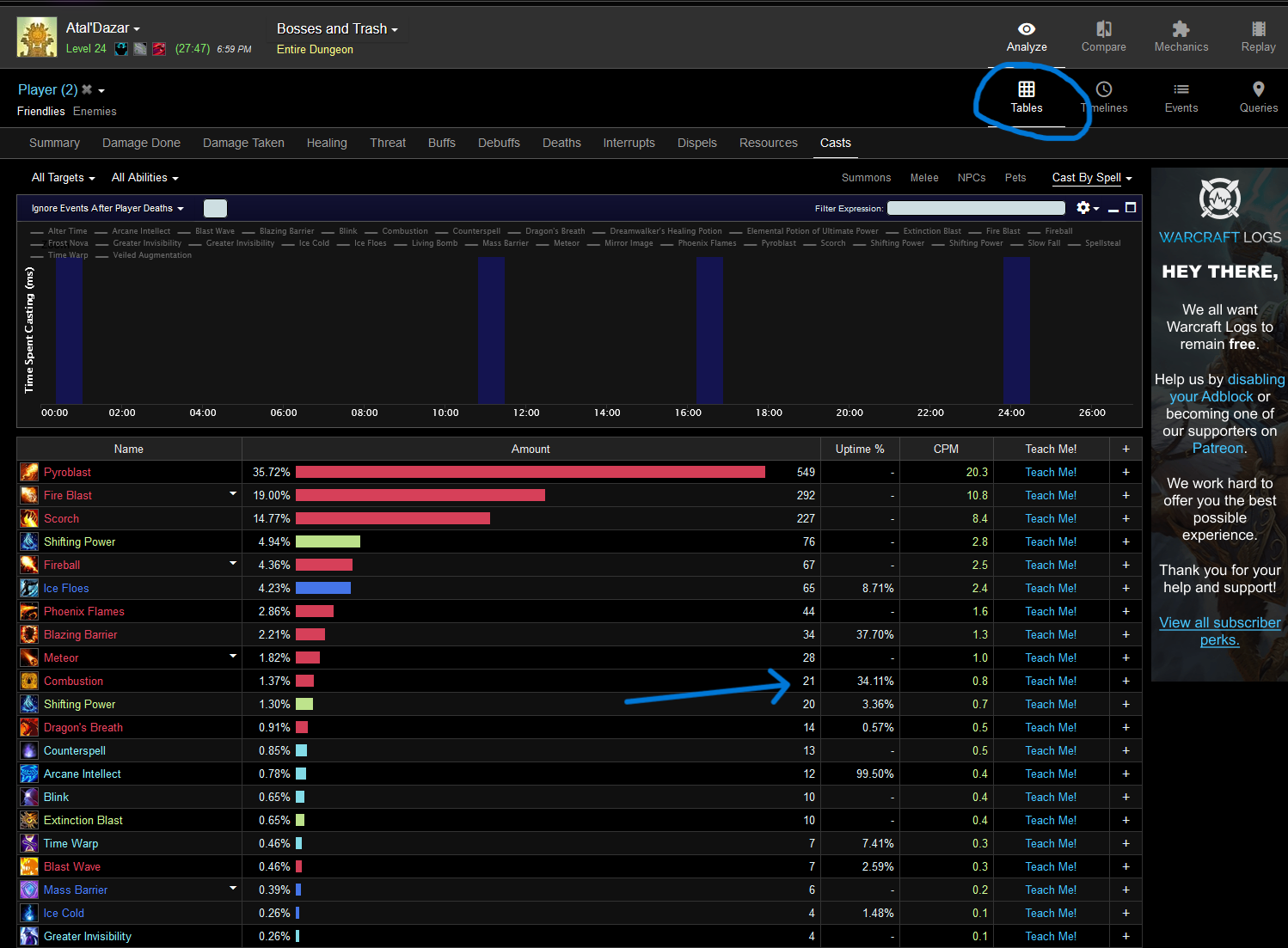Switch to the Healing tab
Screen dimensions: 1288x948
pyautogui.click(x=327, y=143)
